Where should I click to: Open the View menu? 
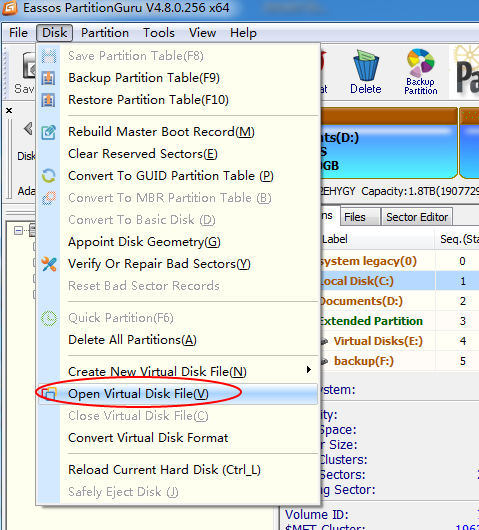pyautogui.click(x=202, y=33)
